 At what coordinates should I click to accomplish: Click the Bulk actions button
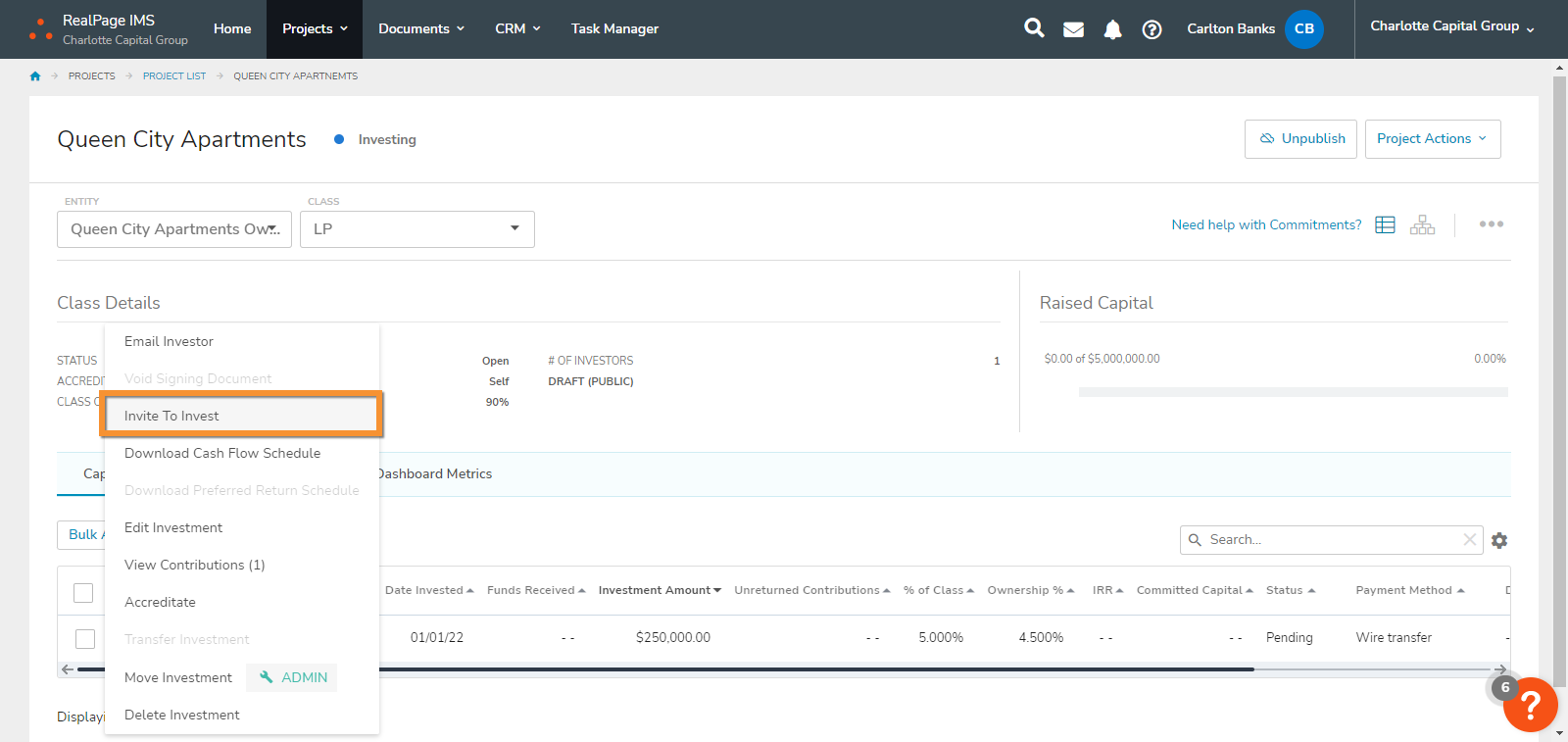(x=81, y=534)
